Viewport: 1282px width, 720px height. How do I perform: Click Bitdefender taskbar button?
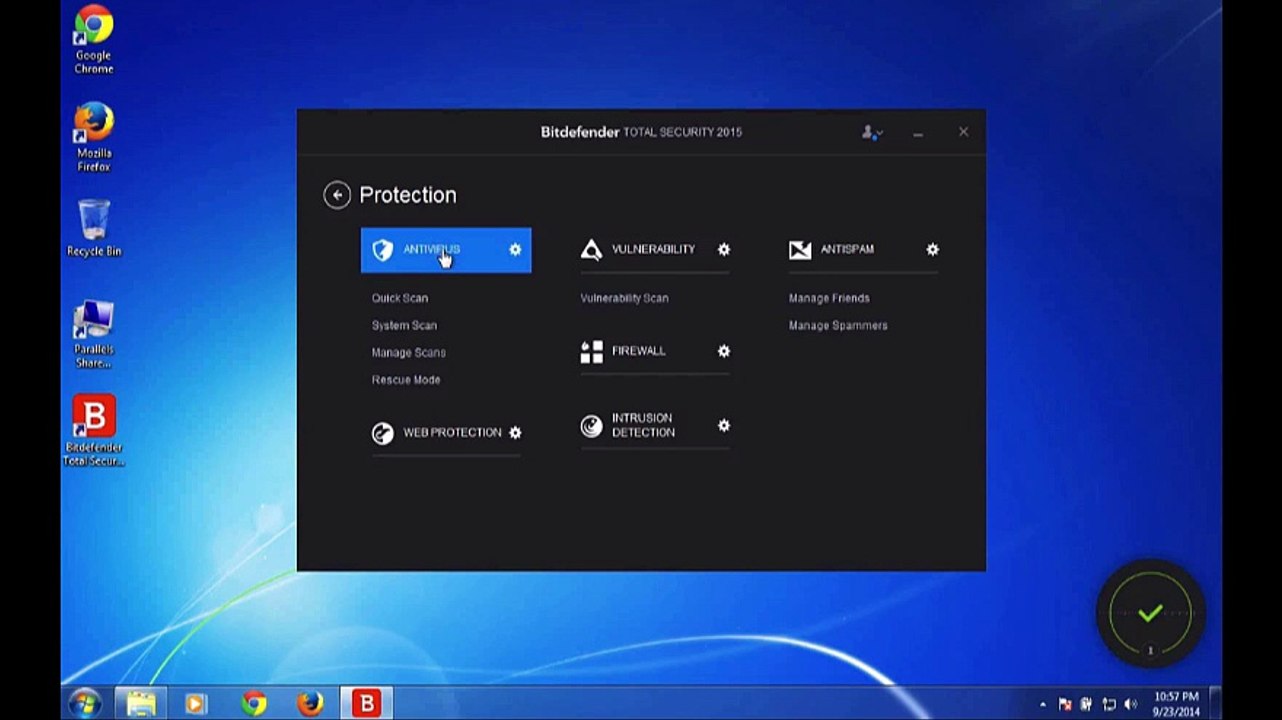point(366,703)
